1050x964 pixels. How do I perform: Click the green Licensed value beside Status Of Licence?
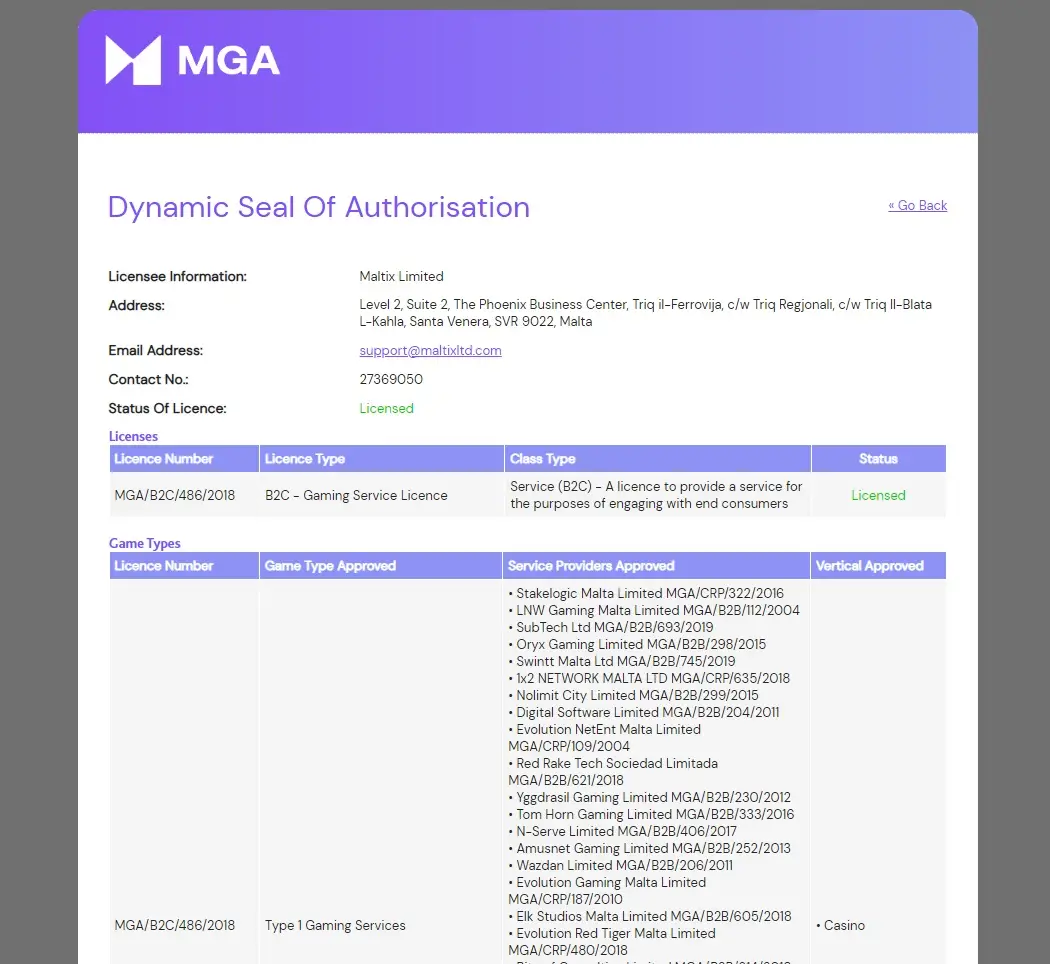coord(386,408)
